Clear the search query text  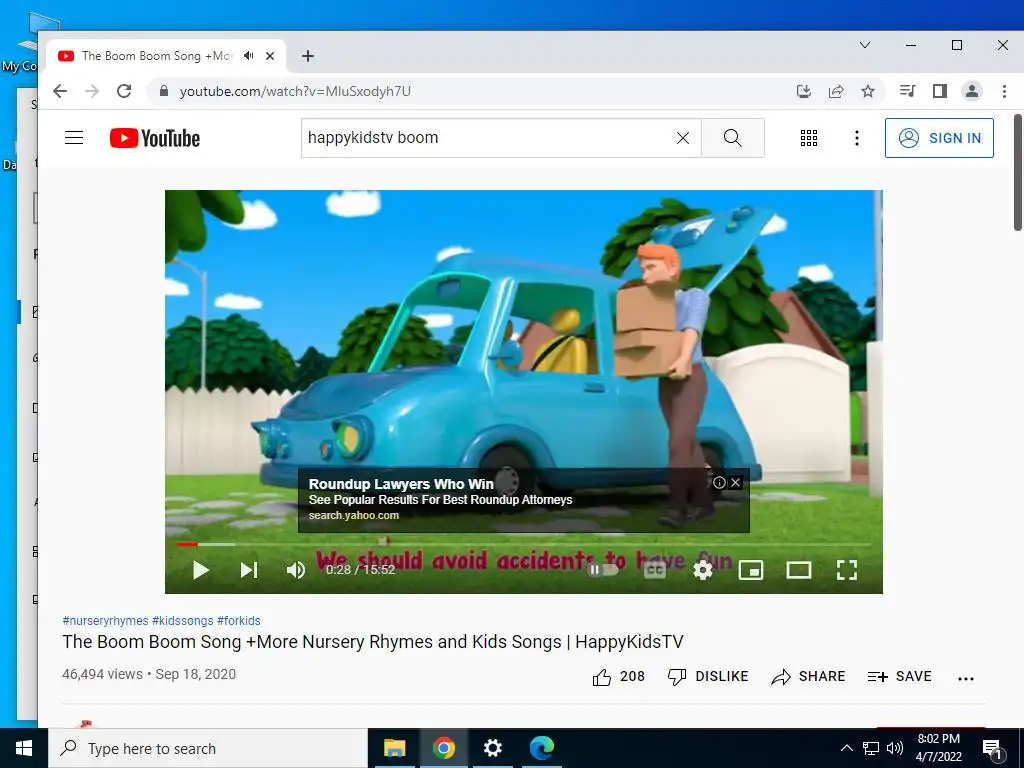682,138
